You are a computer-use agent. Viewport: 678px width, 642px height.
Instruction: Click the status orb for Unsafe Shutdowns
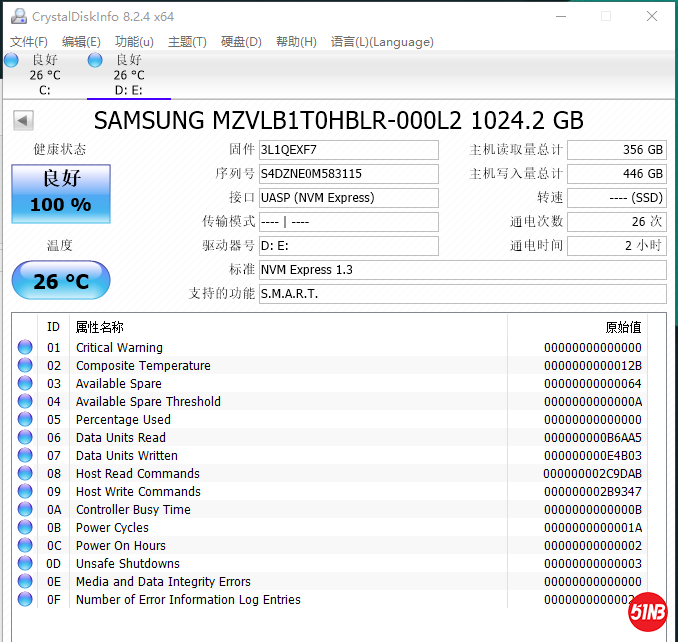tap(25, 564)
